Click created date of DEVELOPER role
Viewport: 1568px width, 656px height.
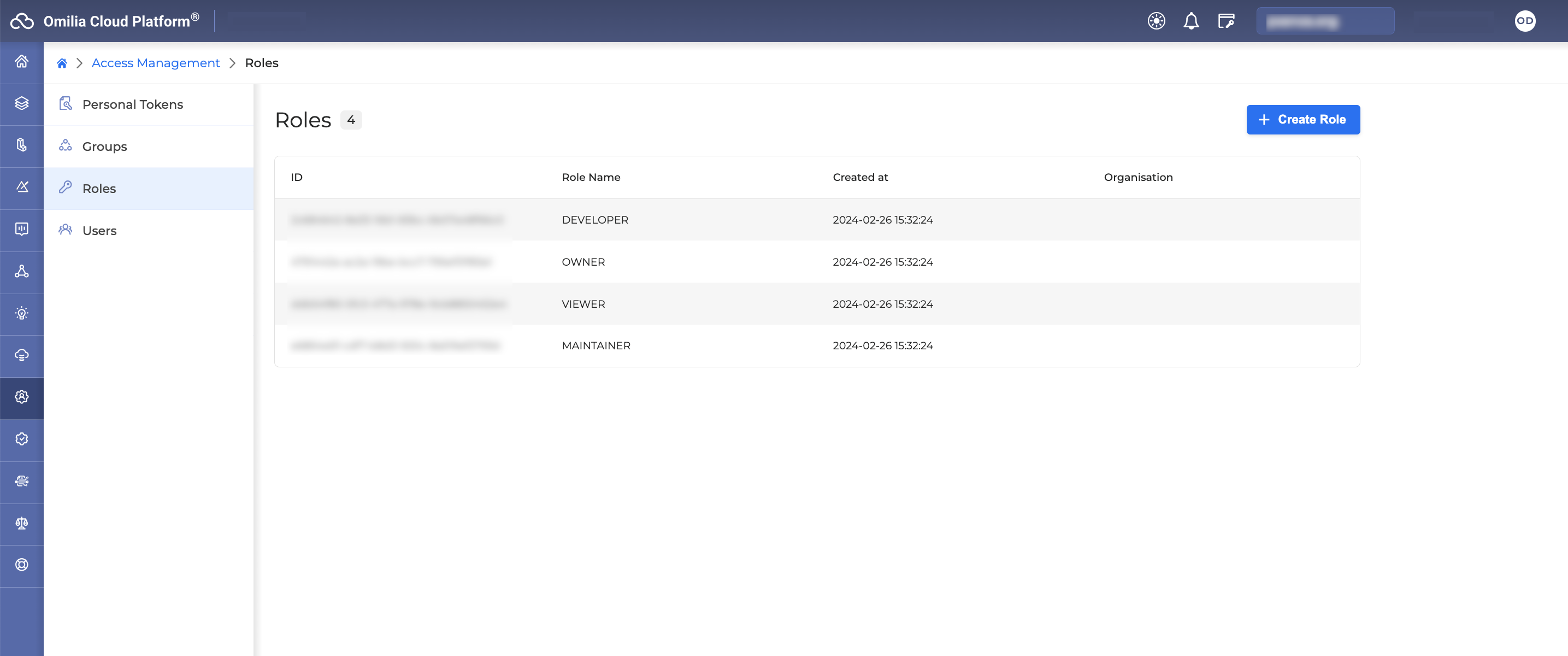coord(882,219)
